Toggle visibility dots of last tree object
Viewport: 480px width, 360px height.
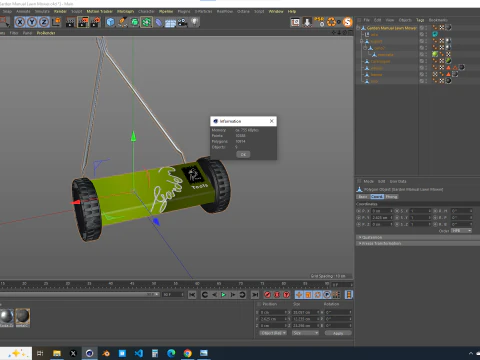426,81
